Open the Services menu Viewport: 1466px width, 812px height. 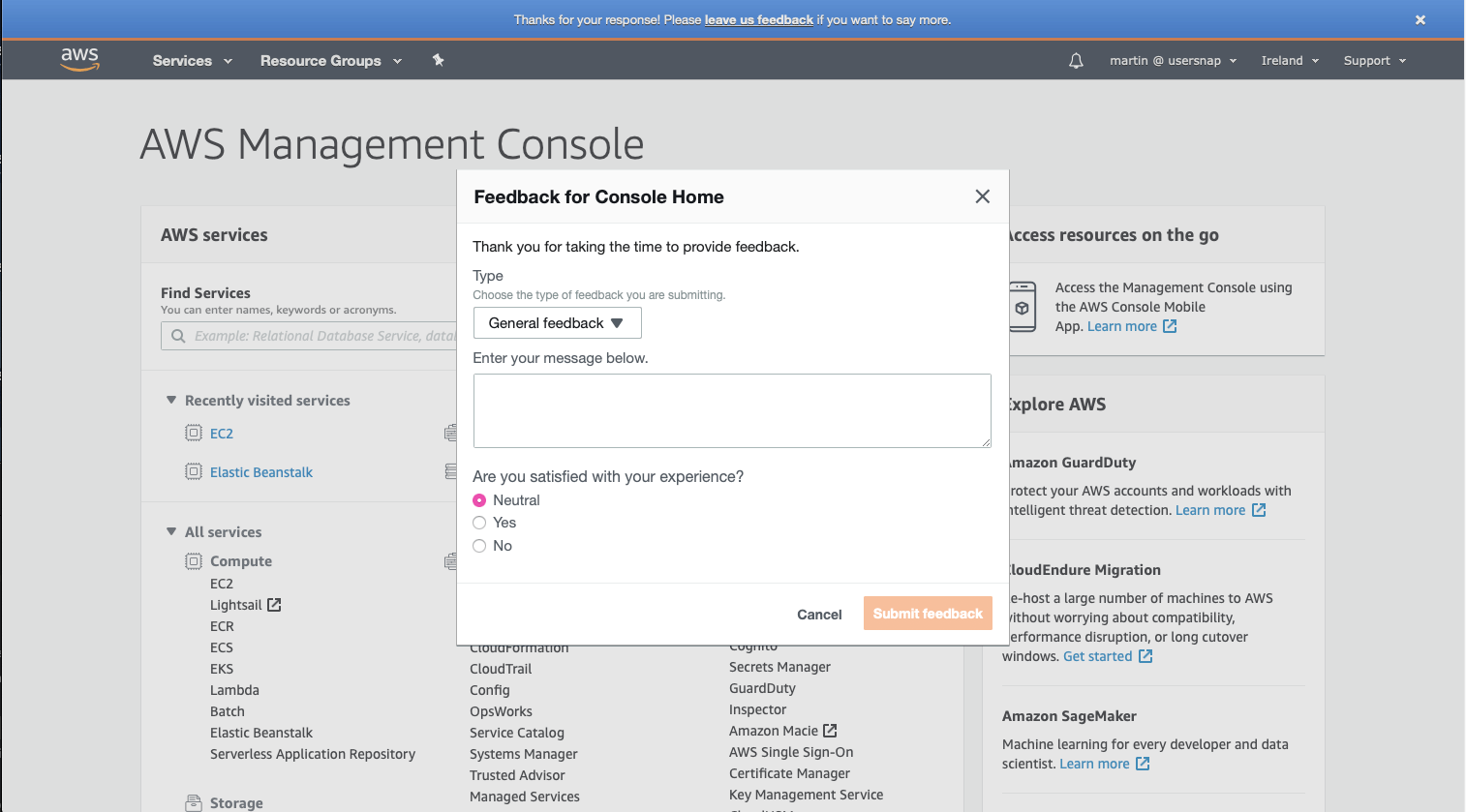(193, 60)
